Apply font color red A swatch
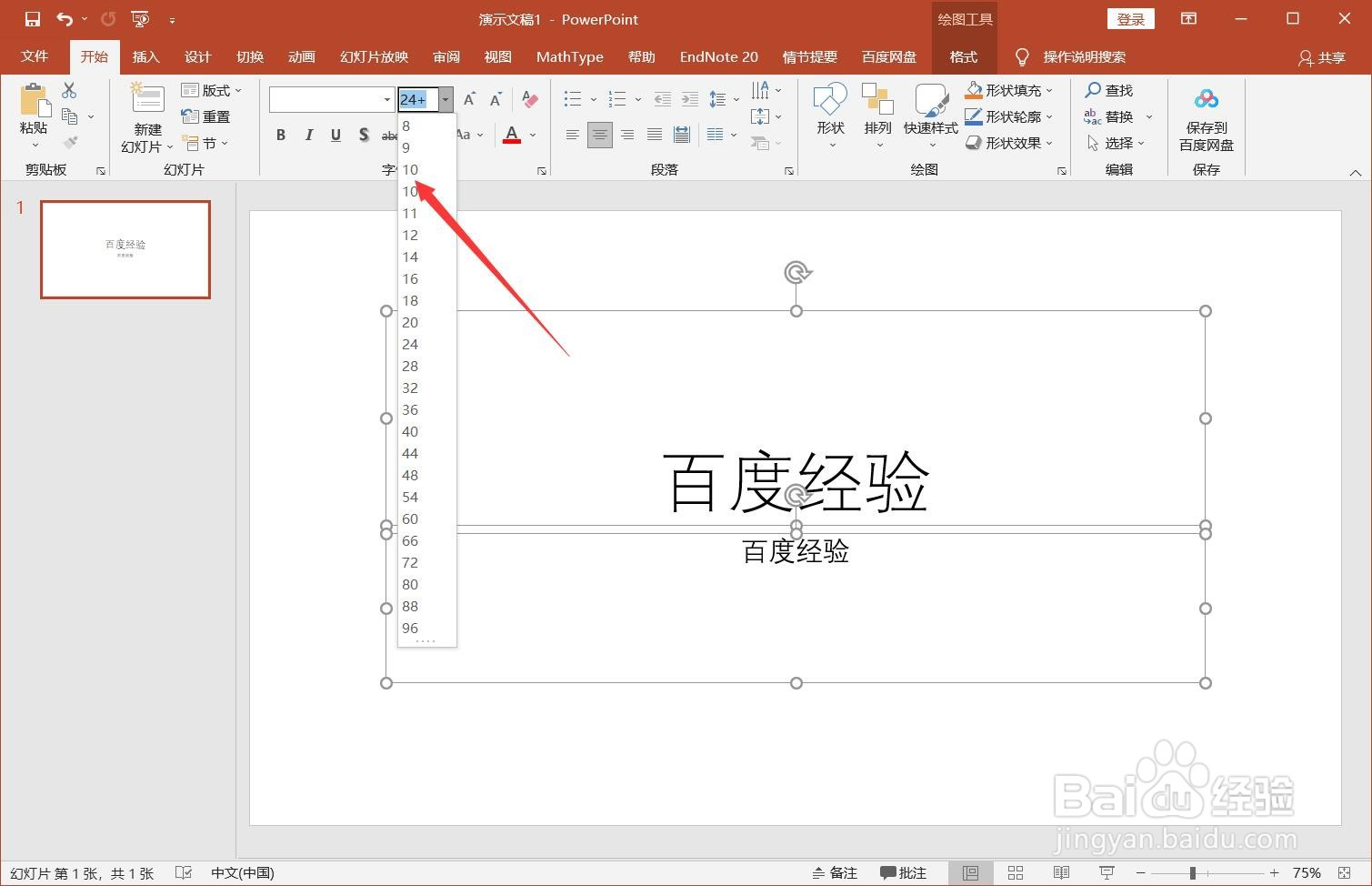This screenshot has height=886, width=1372. [x=512, y=135]
